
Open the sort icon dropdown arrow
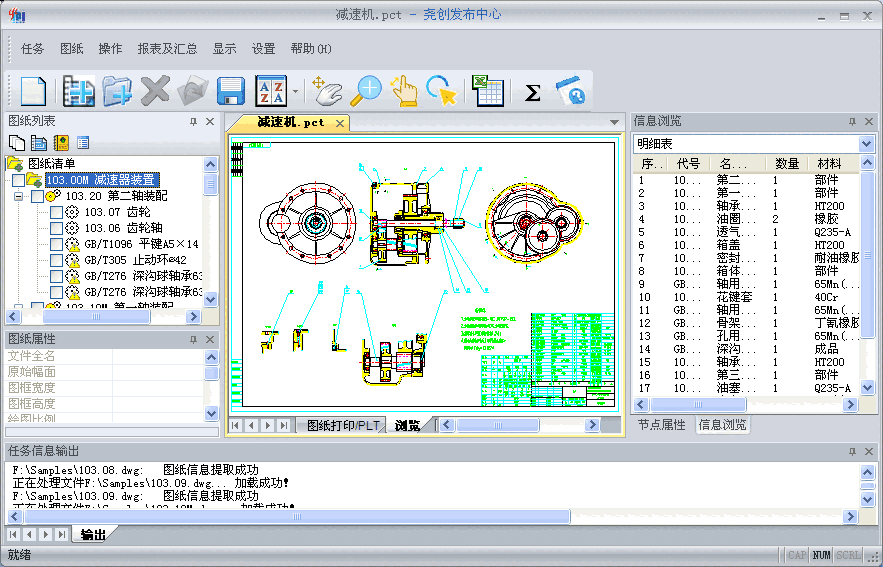295,91
